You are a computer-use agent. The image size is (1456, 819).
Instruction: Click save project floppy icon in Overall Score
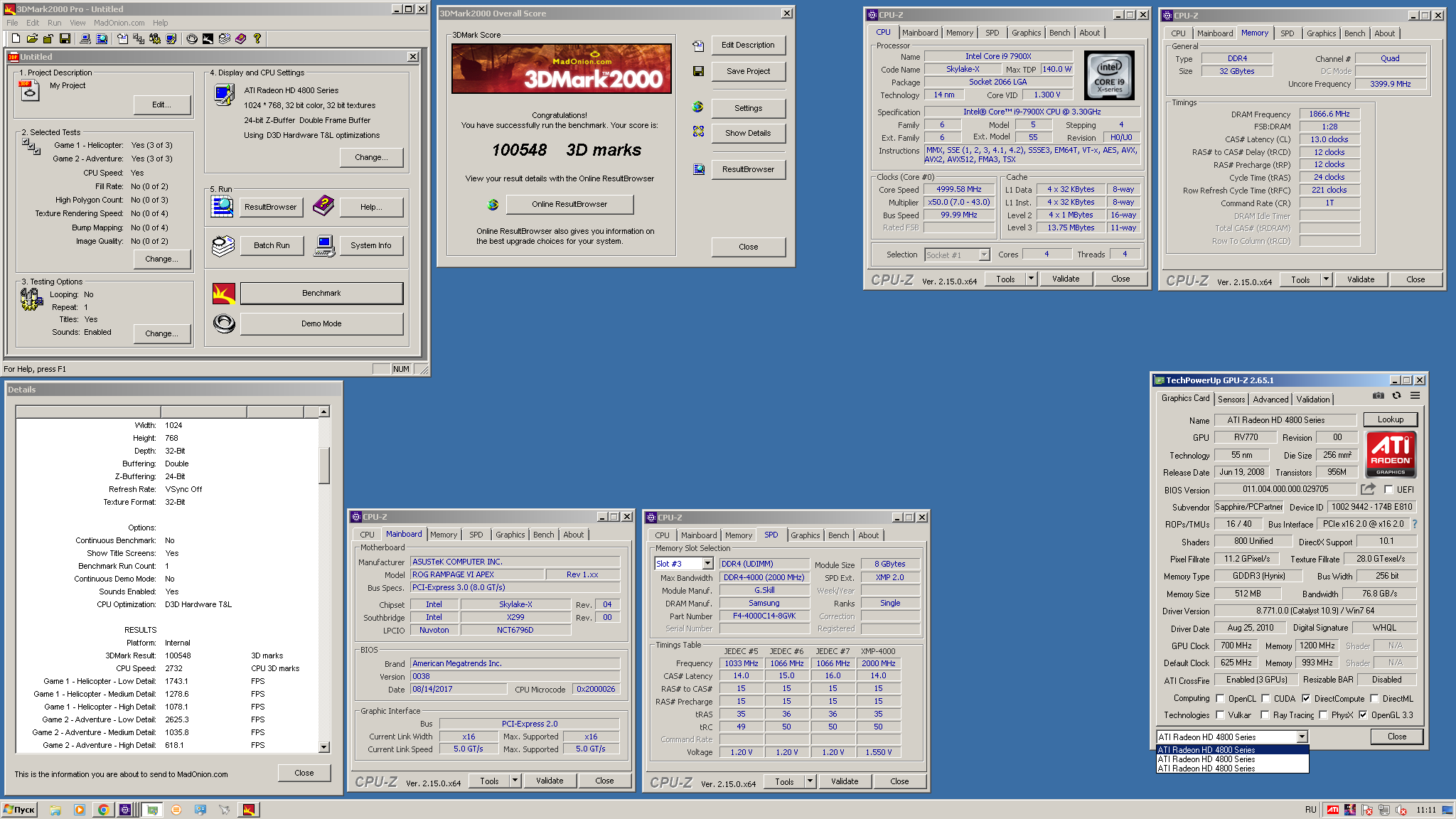[x=698, y=71]
